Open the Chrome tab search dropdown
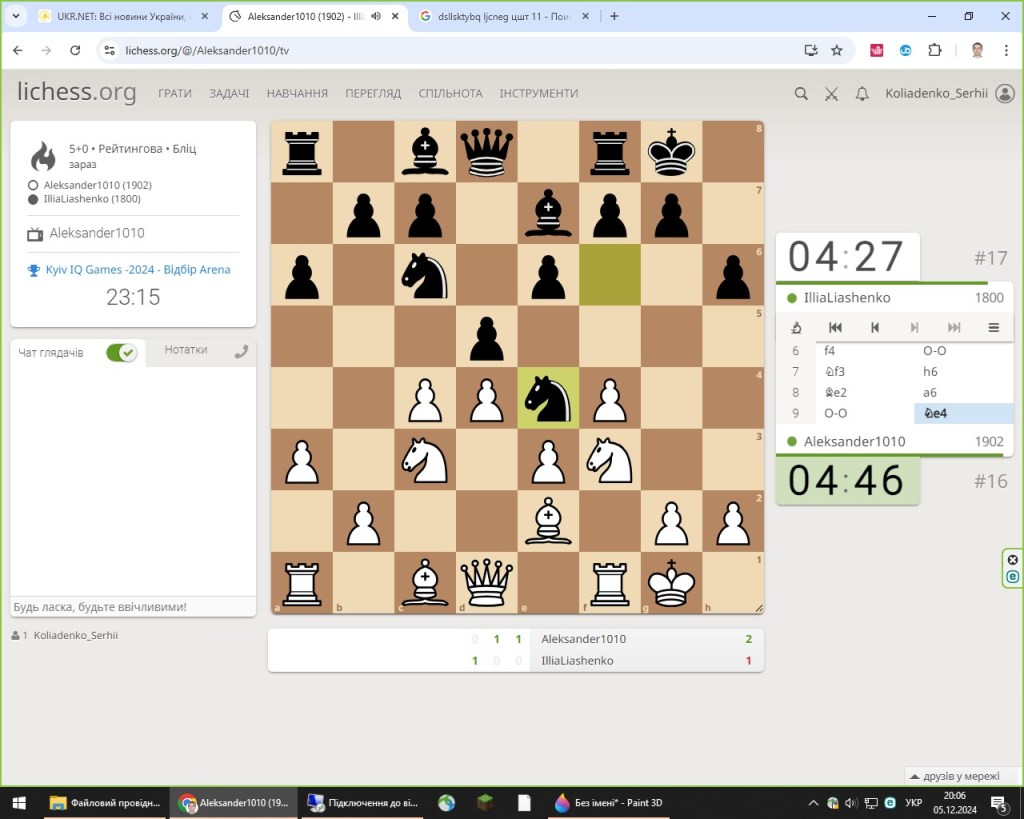The height and width of the screenshot is (819, 1024). coord(16,16)
